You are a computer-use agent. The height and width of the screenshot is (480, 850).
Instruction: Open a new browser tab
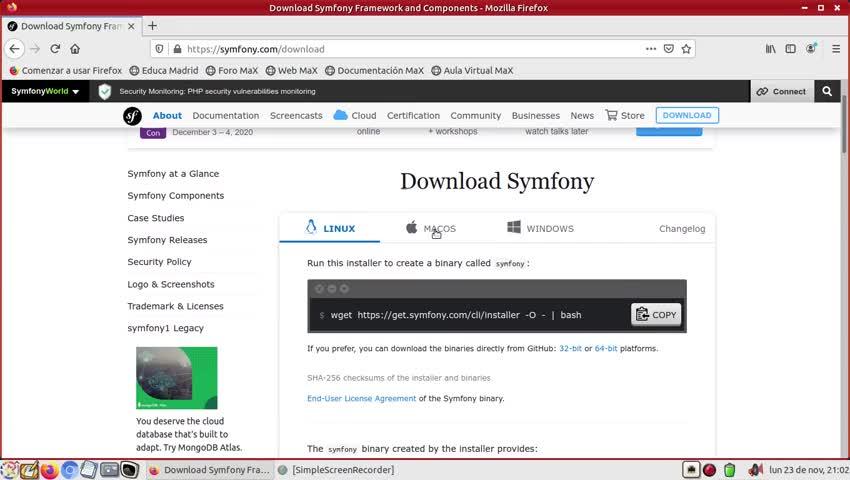[152, 25]
